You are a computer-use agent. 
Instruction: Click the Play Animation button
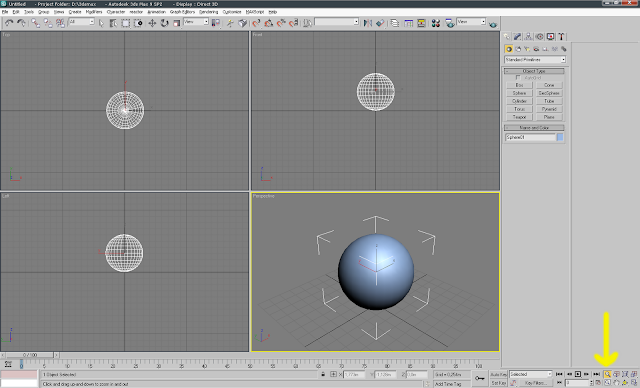(578, 374)
